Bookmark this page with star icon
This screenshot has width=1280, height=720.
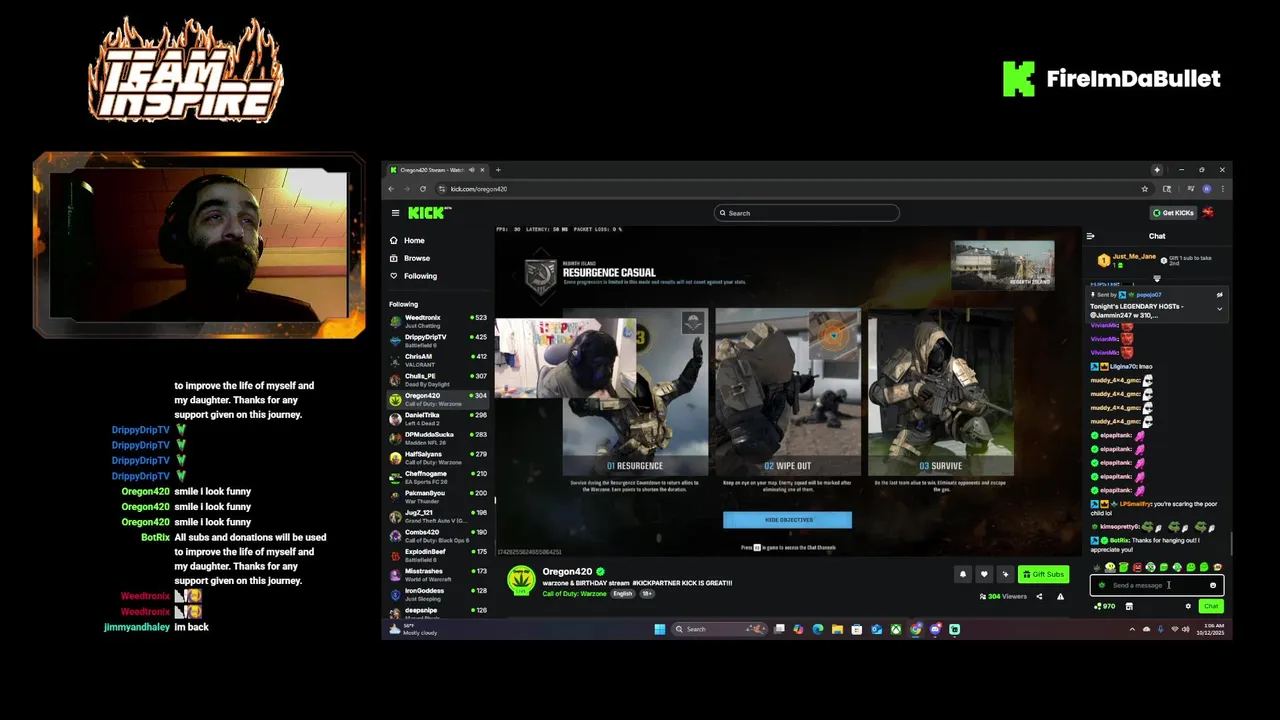(x=1145, y=189)
